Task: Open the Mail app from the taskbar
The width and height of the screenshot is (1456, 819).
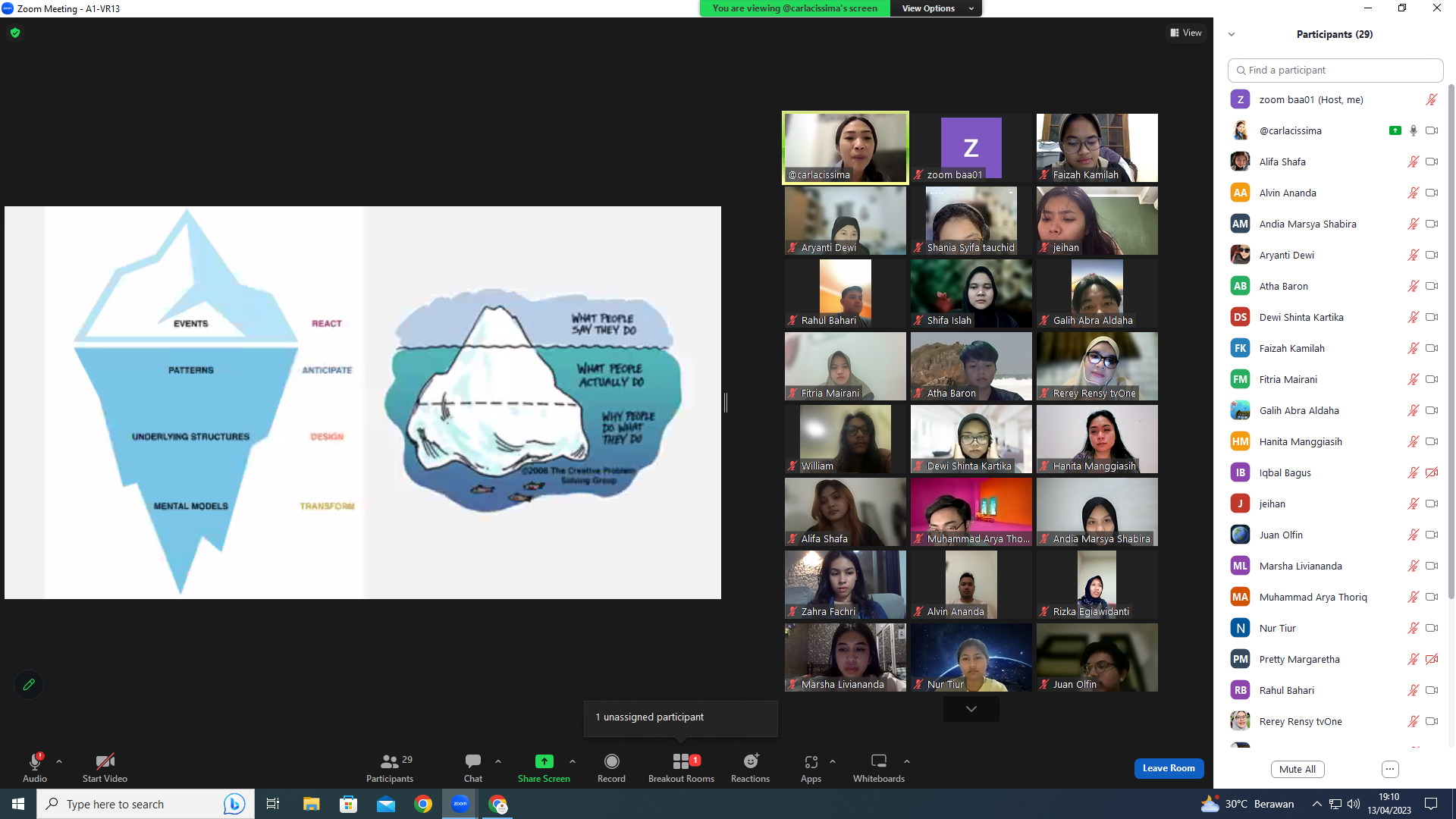Action: tap(386, 804)
